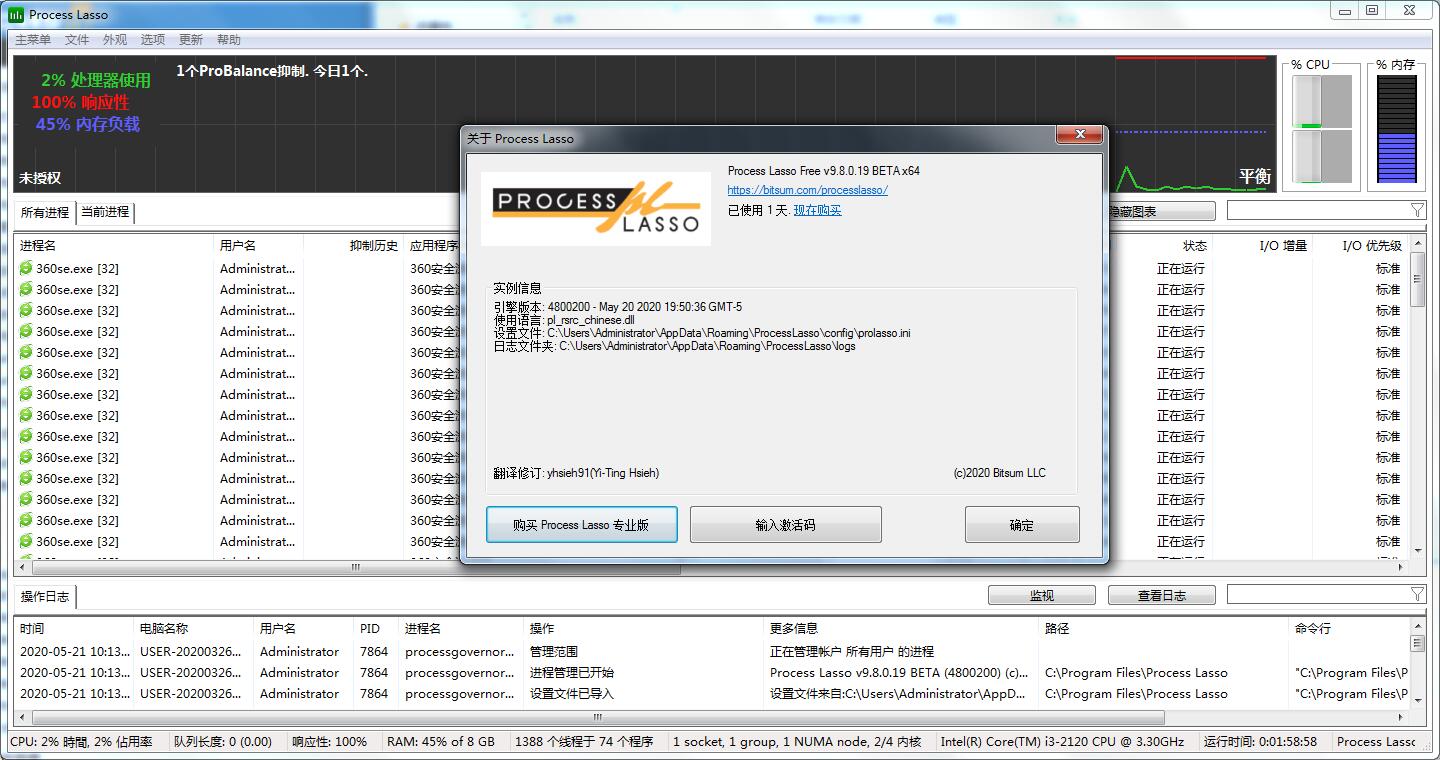Click the 现在购买 link
1440x760 pixels.
point(818,210)
